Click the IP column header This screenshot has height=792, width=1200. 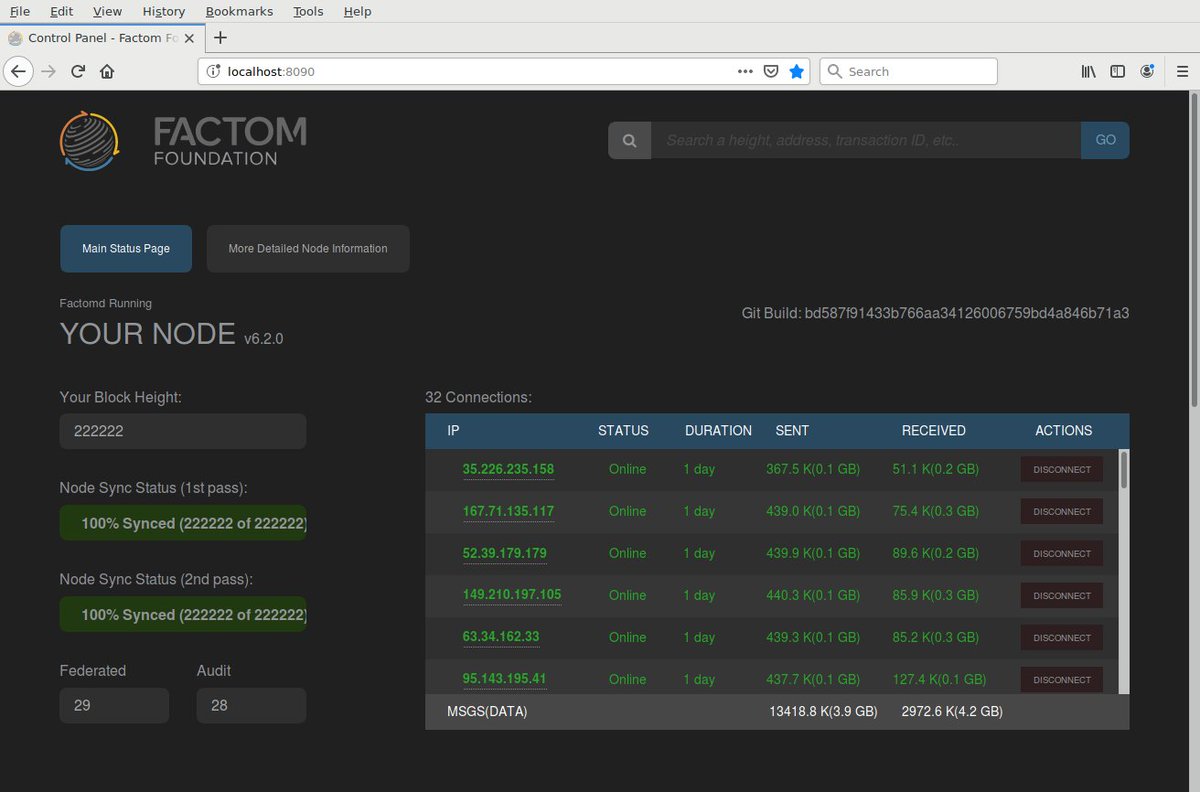point(453,431)
